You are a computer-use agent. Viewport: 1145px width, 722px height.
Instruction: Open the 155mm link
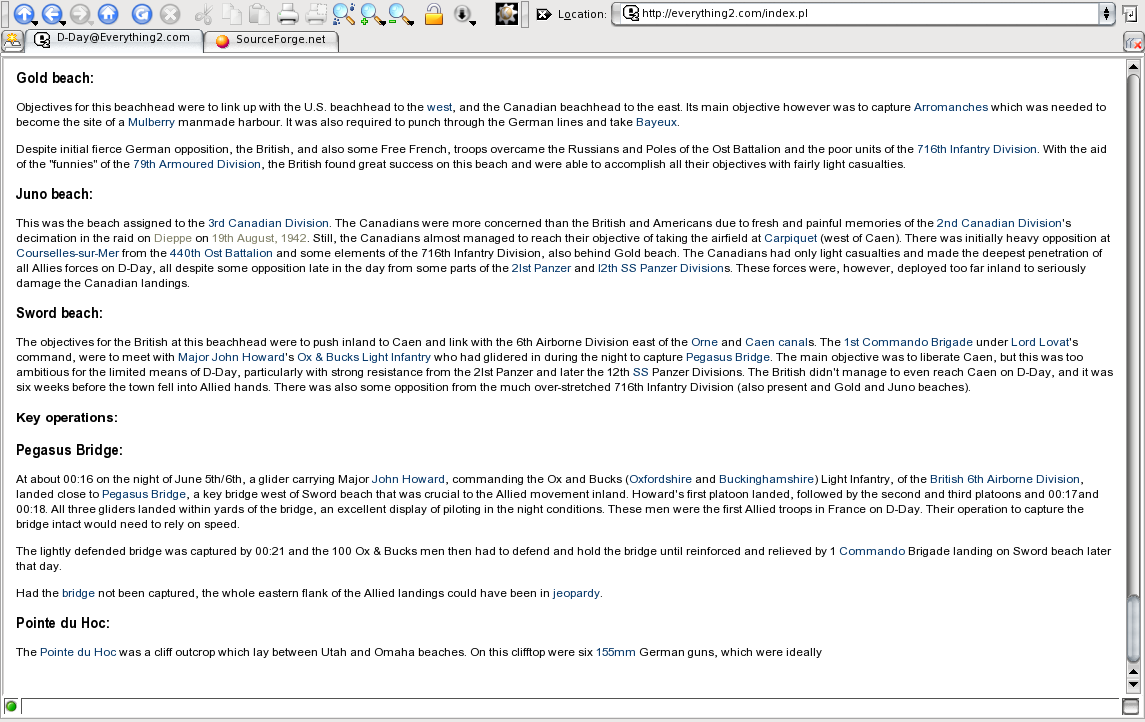point(616,652)
